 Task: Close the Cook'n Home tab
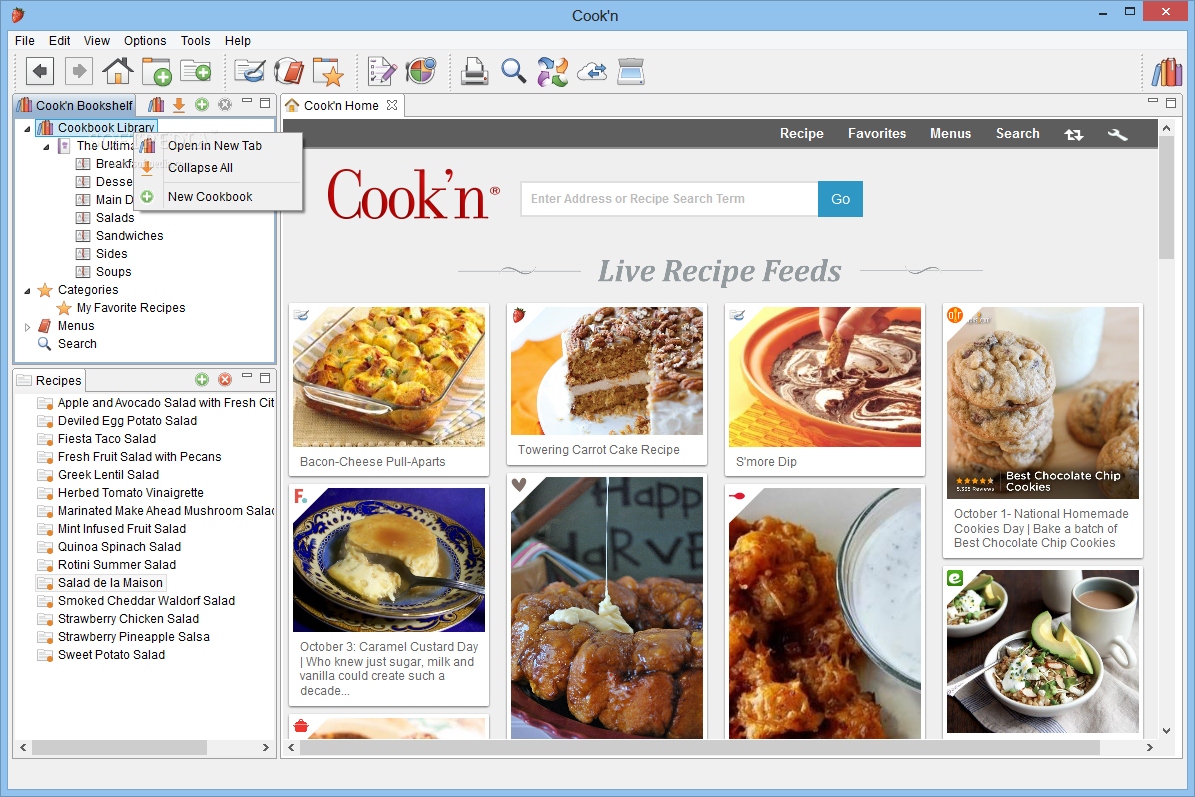click(392, 105)
